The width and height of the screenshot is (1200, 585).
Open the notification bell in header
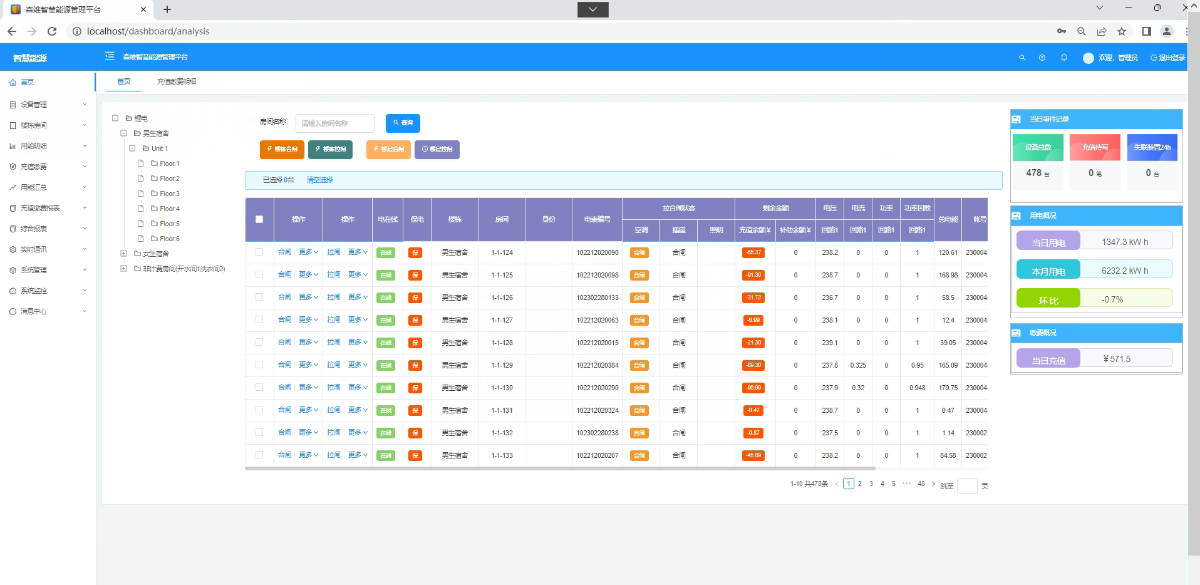click(x=1063, y=58)
